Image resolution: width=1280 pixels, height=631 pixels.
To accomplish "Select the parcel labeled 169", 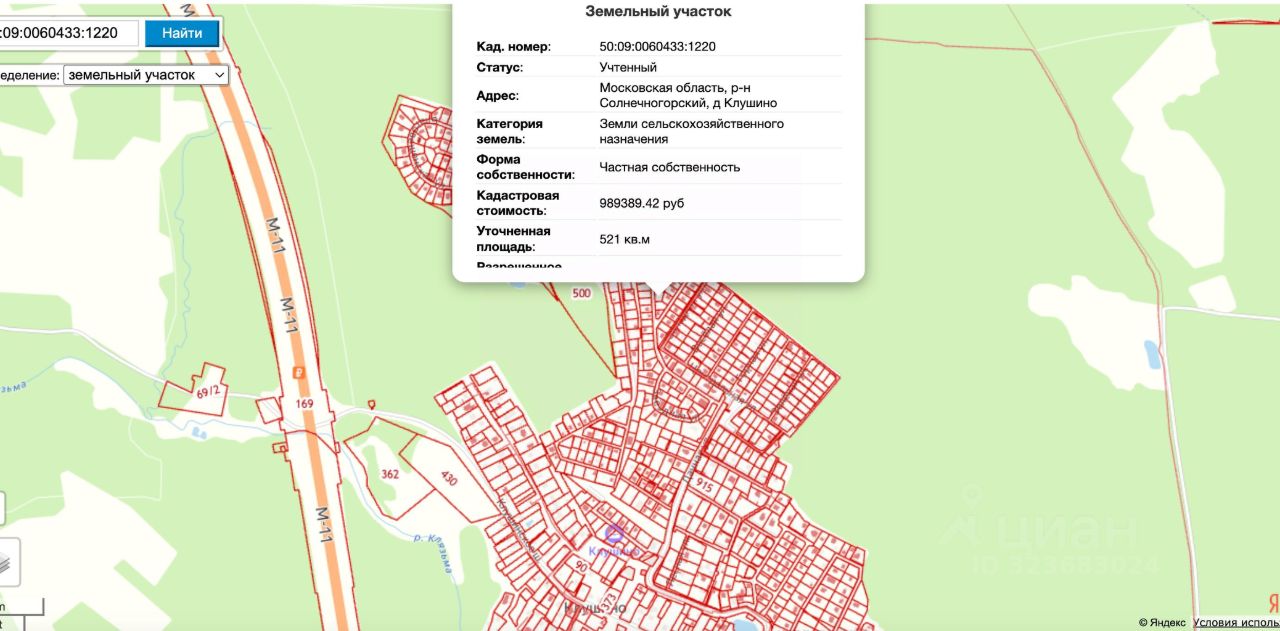I will point(304,405).
